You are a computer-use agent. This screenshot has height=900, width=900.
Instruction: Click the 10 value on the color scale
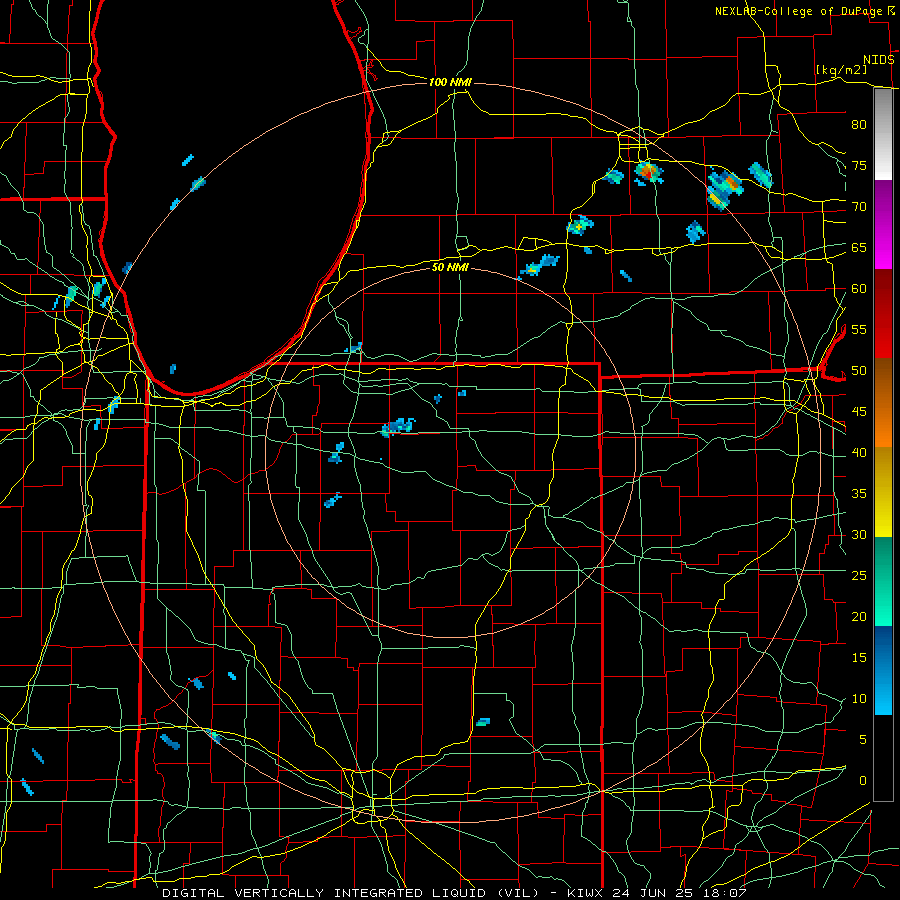pos(859,699)
